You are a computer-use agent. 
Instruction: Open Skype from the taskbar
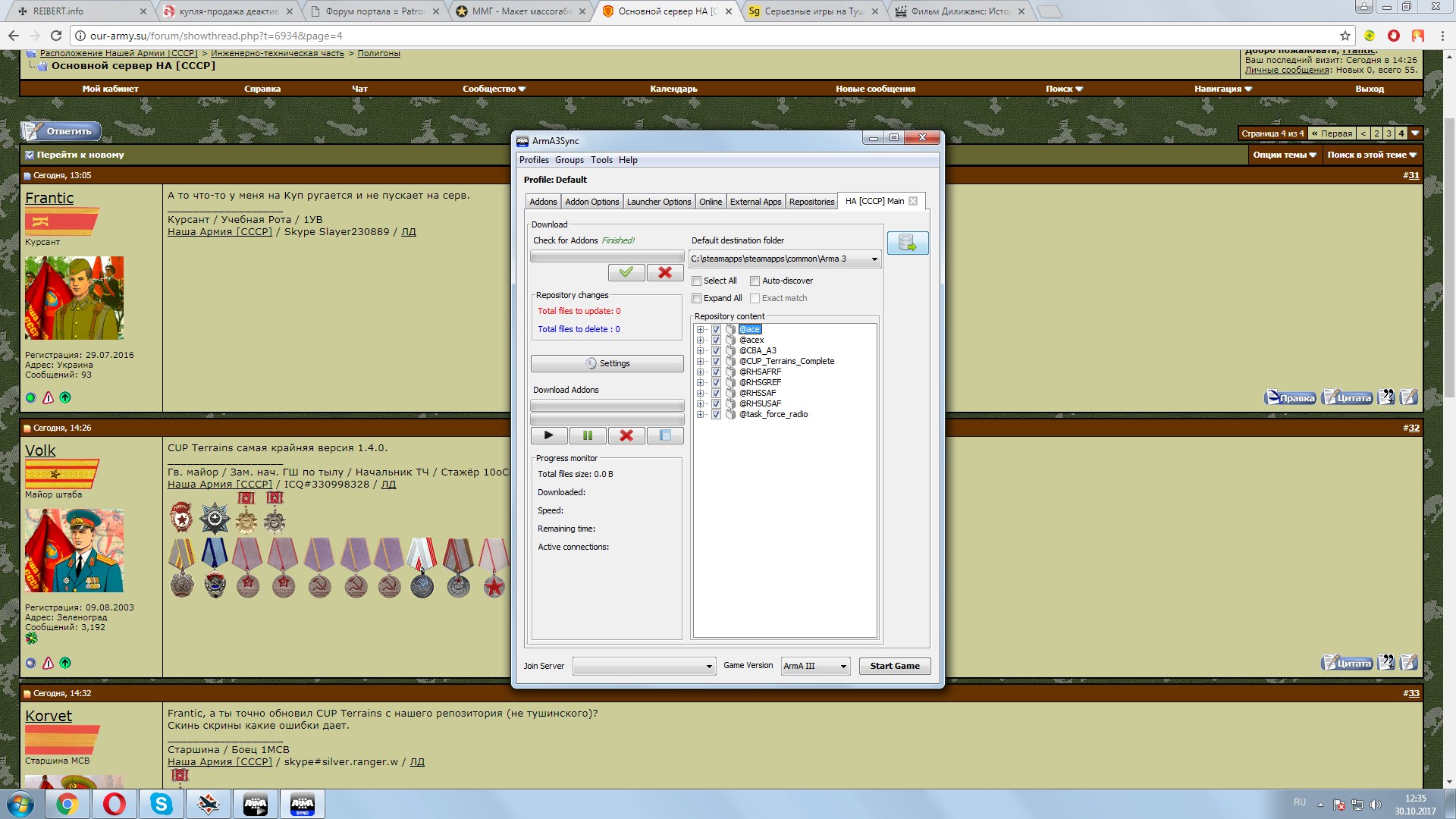tap(161, 804)
